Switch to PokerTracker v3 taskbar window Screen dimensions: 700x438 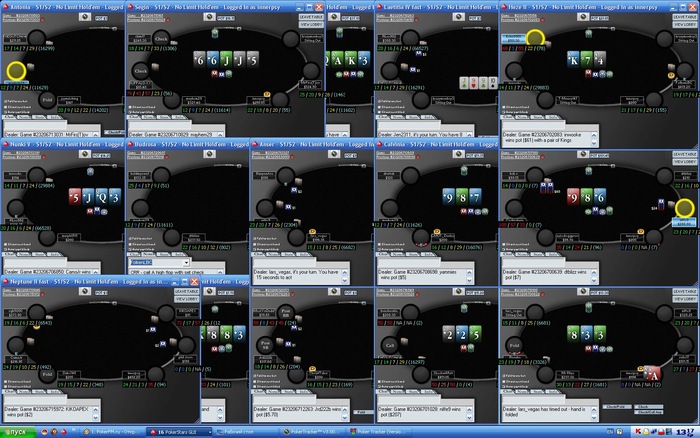pyautogui.click(x=312, y=432)
